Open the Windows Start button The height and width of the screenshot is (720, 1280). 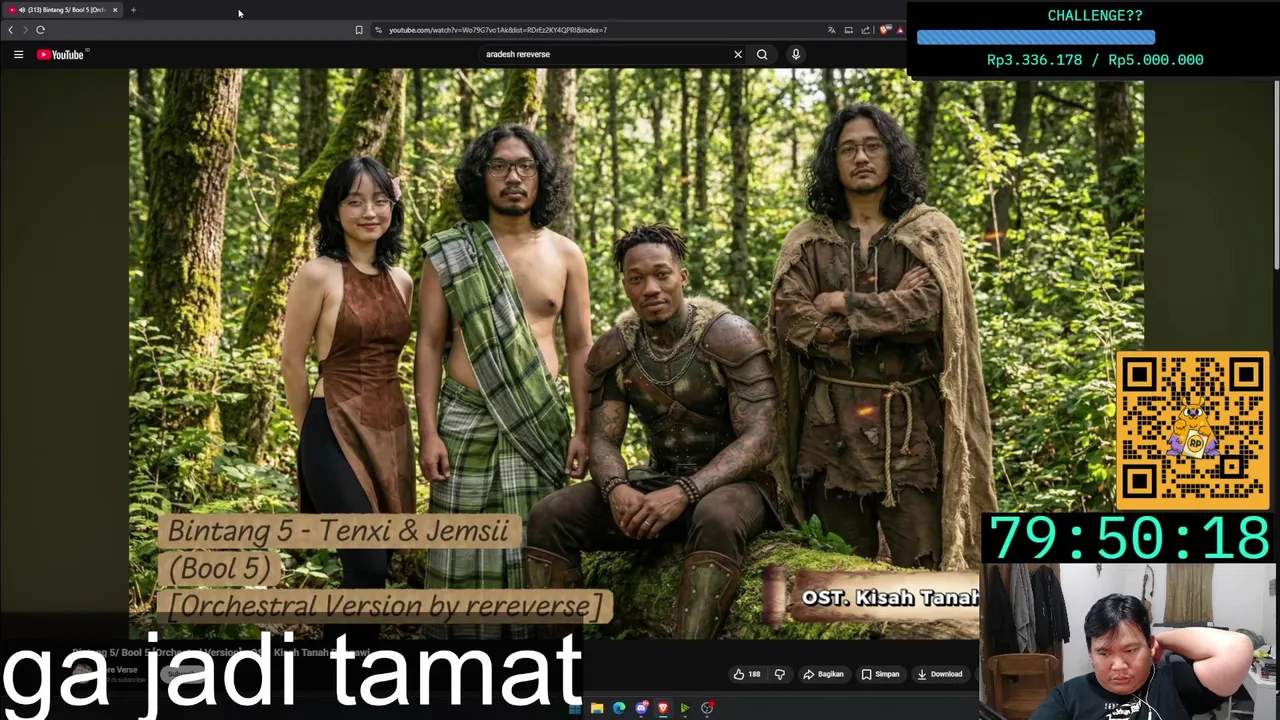click(x=575, y=708)
